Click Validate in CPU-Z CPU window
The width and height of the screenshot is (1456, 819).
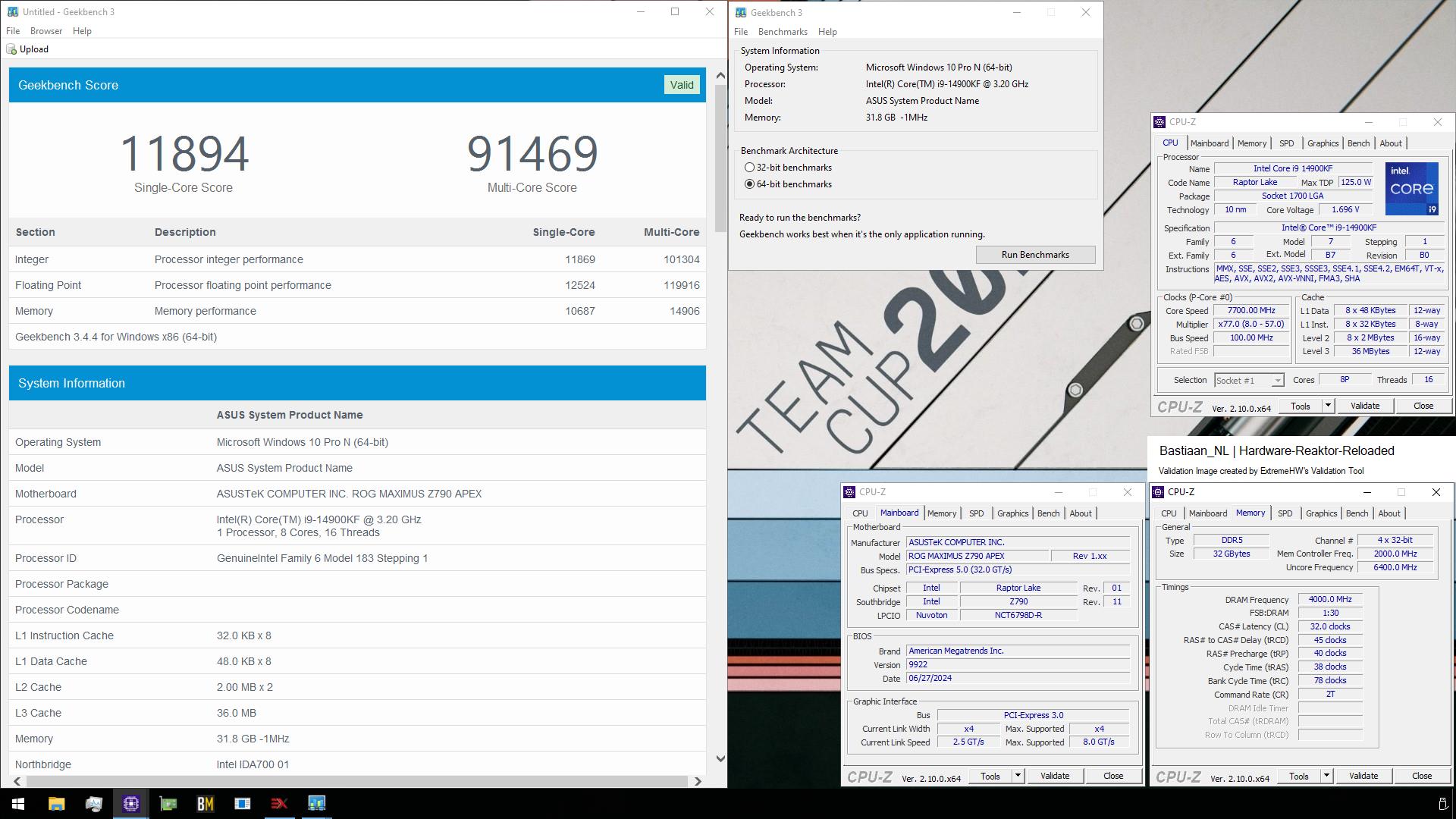[x=1365, y=406]
